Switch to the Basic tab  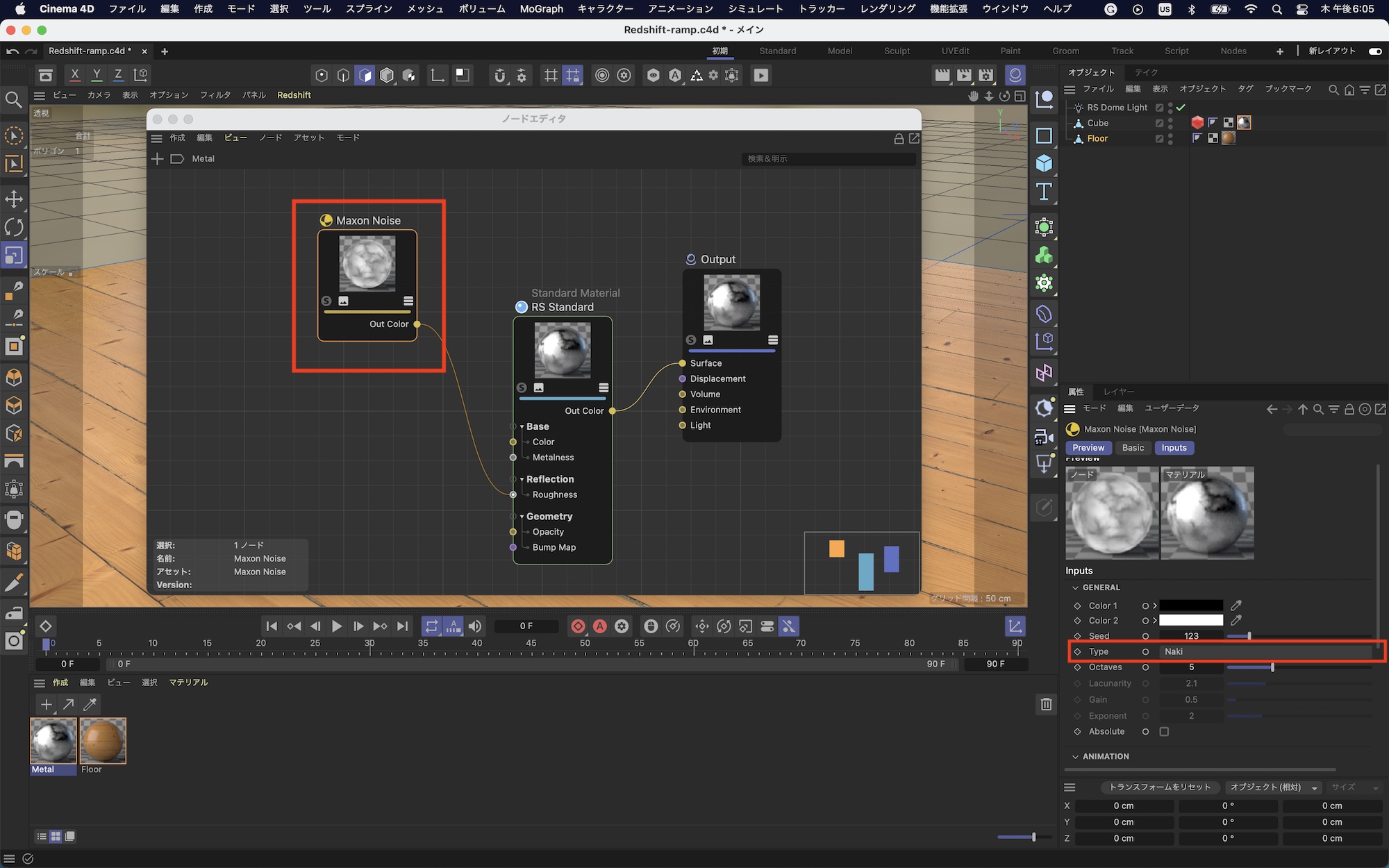tap(1133, 448)
